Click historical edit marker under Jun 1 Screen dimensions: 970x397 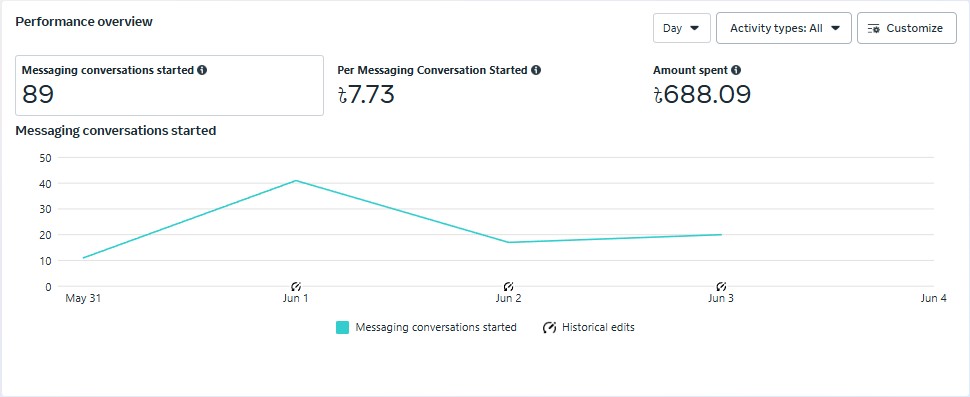(296, 286)
